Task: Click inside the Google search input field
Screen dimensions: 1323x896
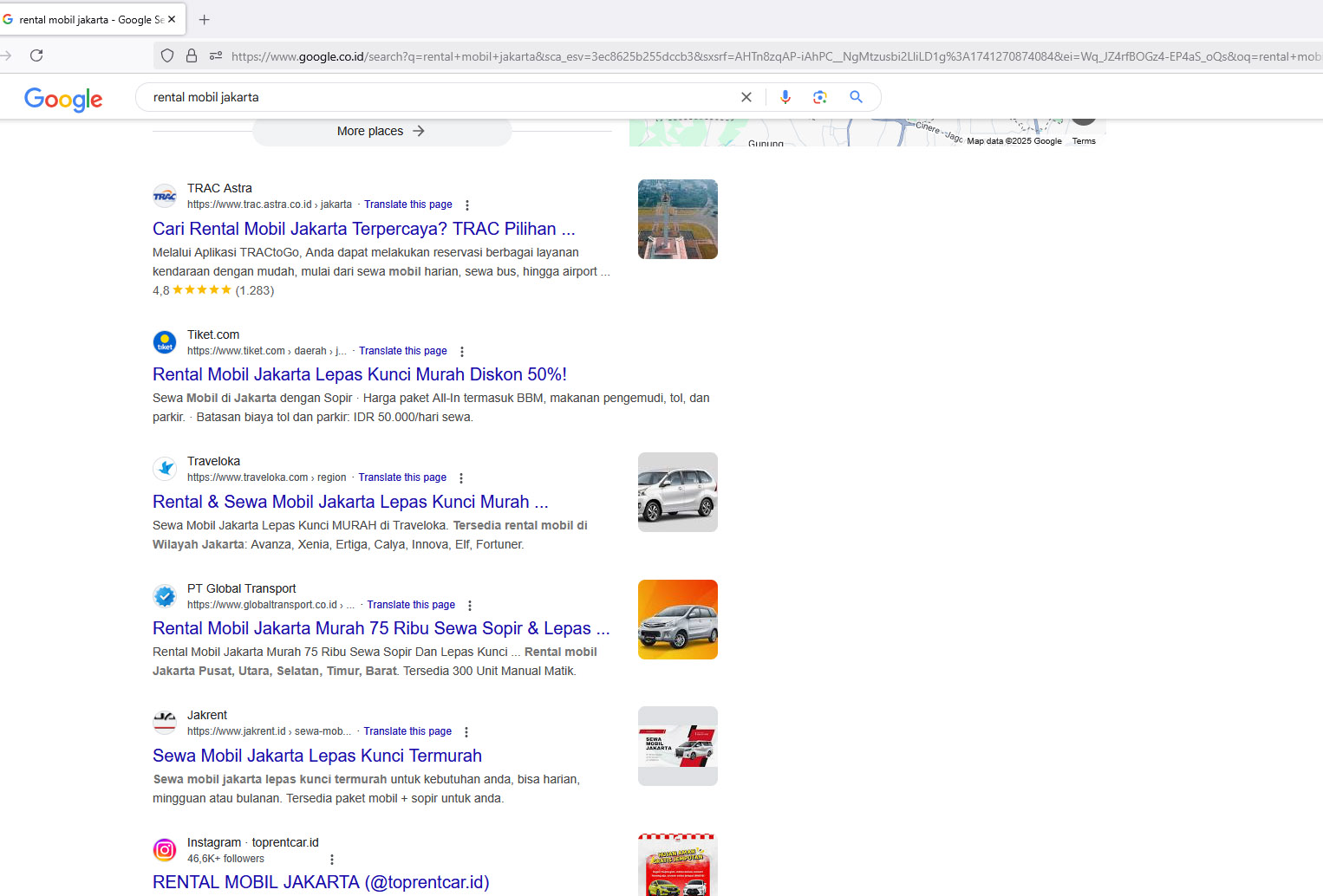Action: point(433,97)
